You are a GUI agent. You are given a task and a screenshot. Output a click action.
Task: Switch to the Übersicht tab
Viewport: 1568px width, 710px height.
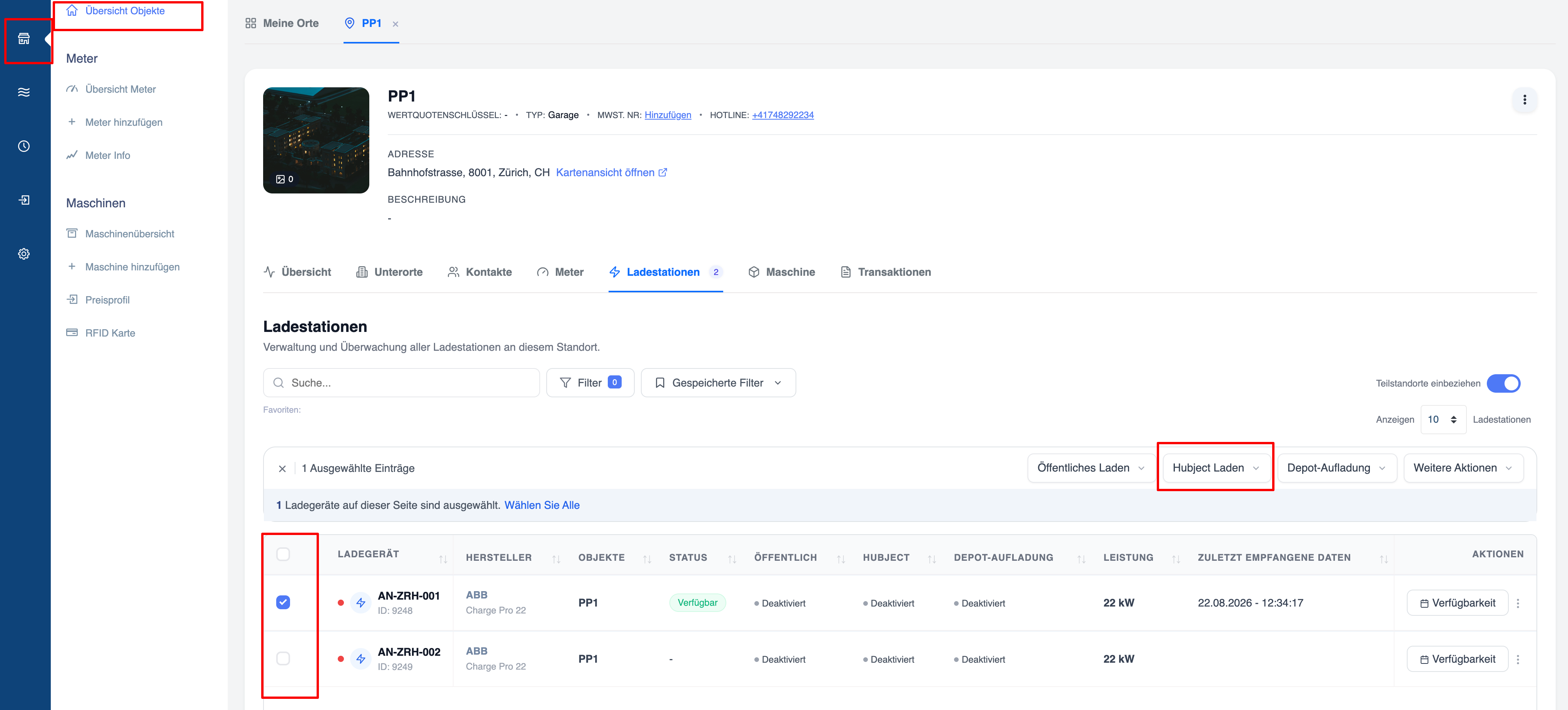(x=297, y=272)
